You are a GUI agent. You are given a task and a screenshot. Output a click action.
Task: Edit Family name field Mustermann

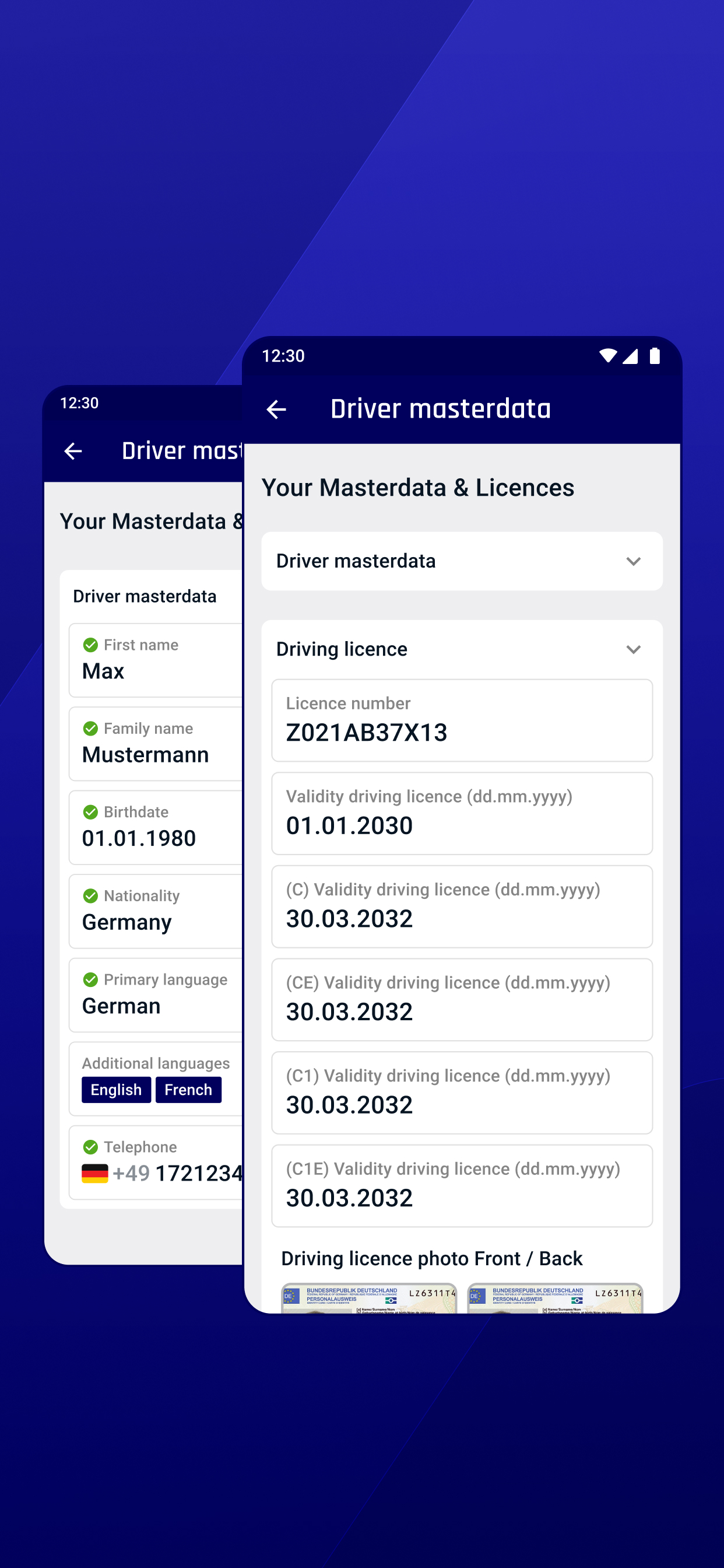click(x=156, y=744)
